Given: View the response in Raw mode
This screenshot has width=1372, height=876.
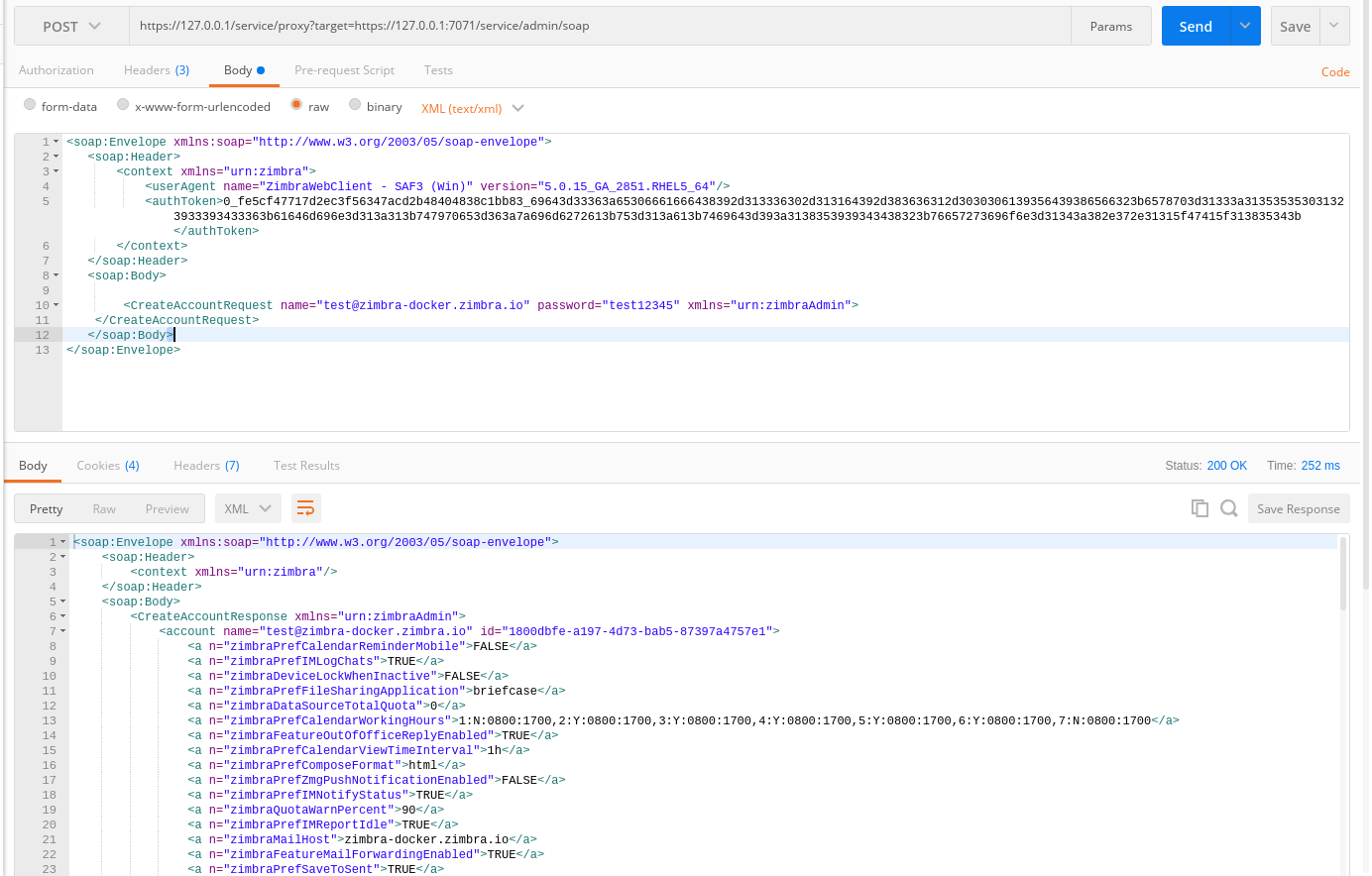Looking at the screenshot, I should [106, 507].
